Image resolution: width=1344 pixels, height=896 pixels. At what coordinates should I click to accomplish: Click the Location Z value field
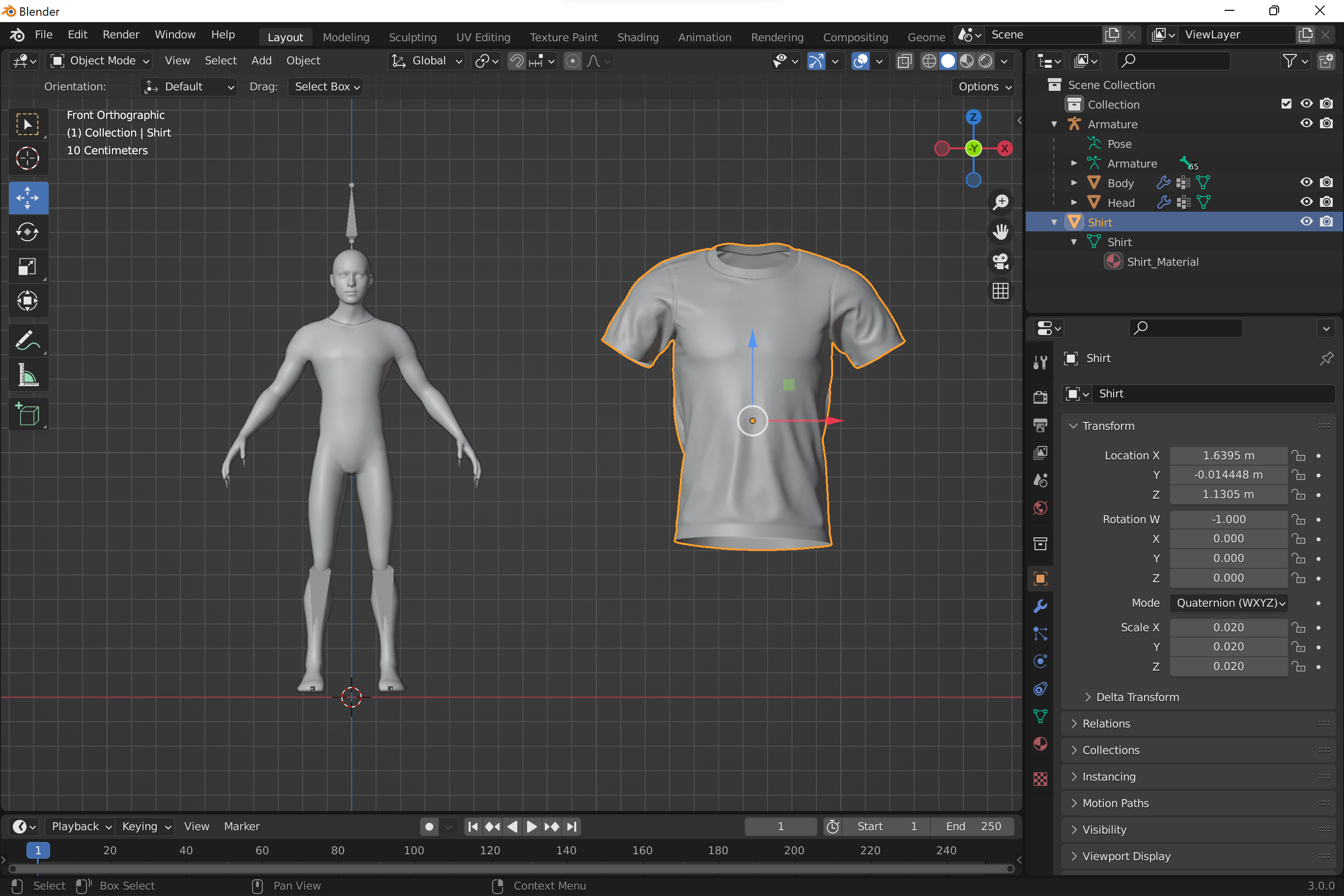[x=1229, y=494]
